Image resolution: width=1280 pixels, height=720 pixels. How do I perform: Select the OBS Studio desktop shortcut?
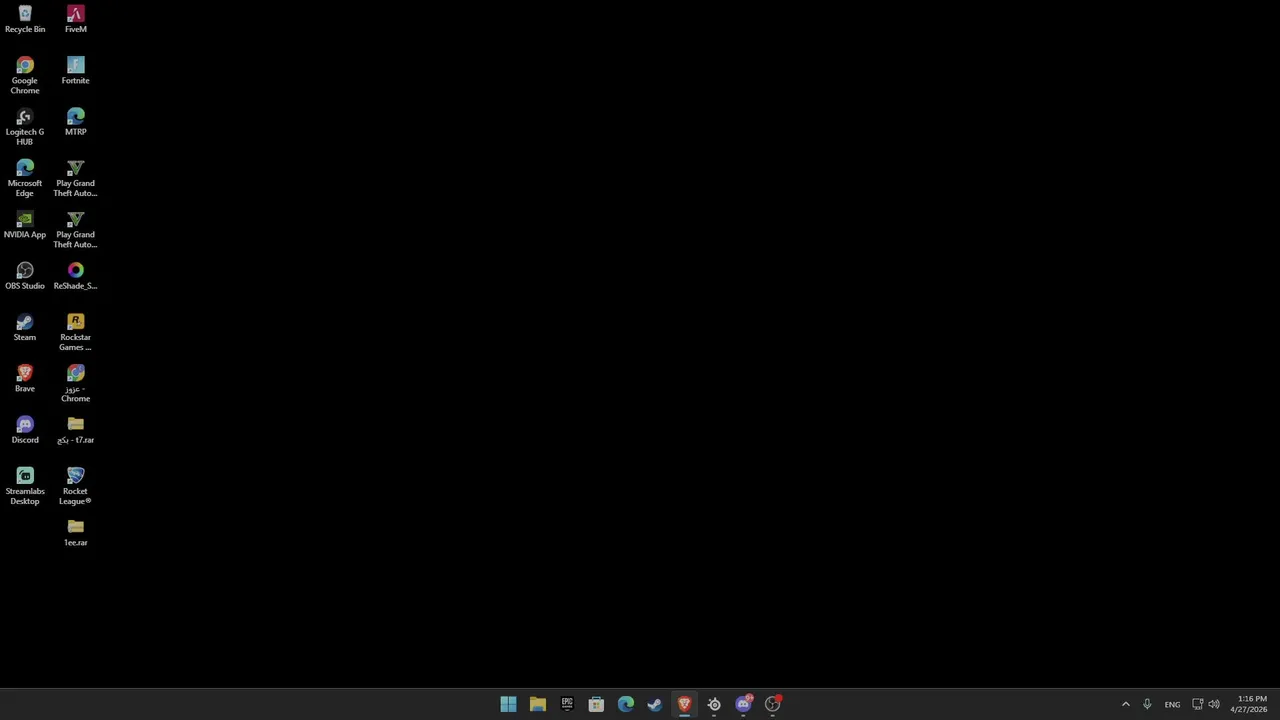click(25, 276)
